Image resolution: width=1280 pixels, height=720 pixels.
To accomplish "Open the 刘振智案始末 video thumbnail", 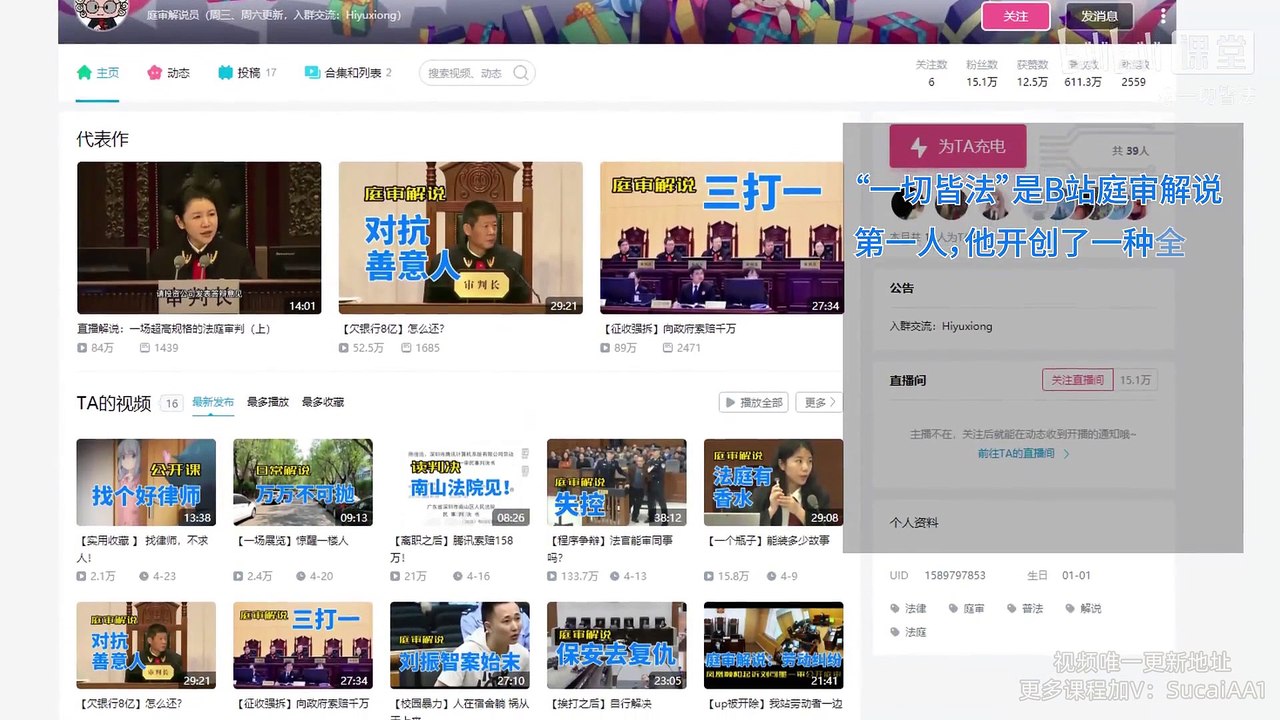I will coord(460,646).
